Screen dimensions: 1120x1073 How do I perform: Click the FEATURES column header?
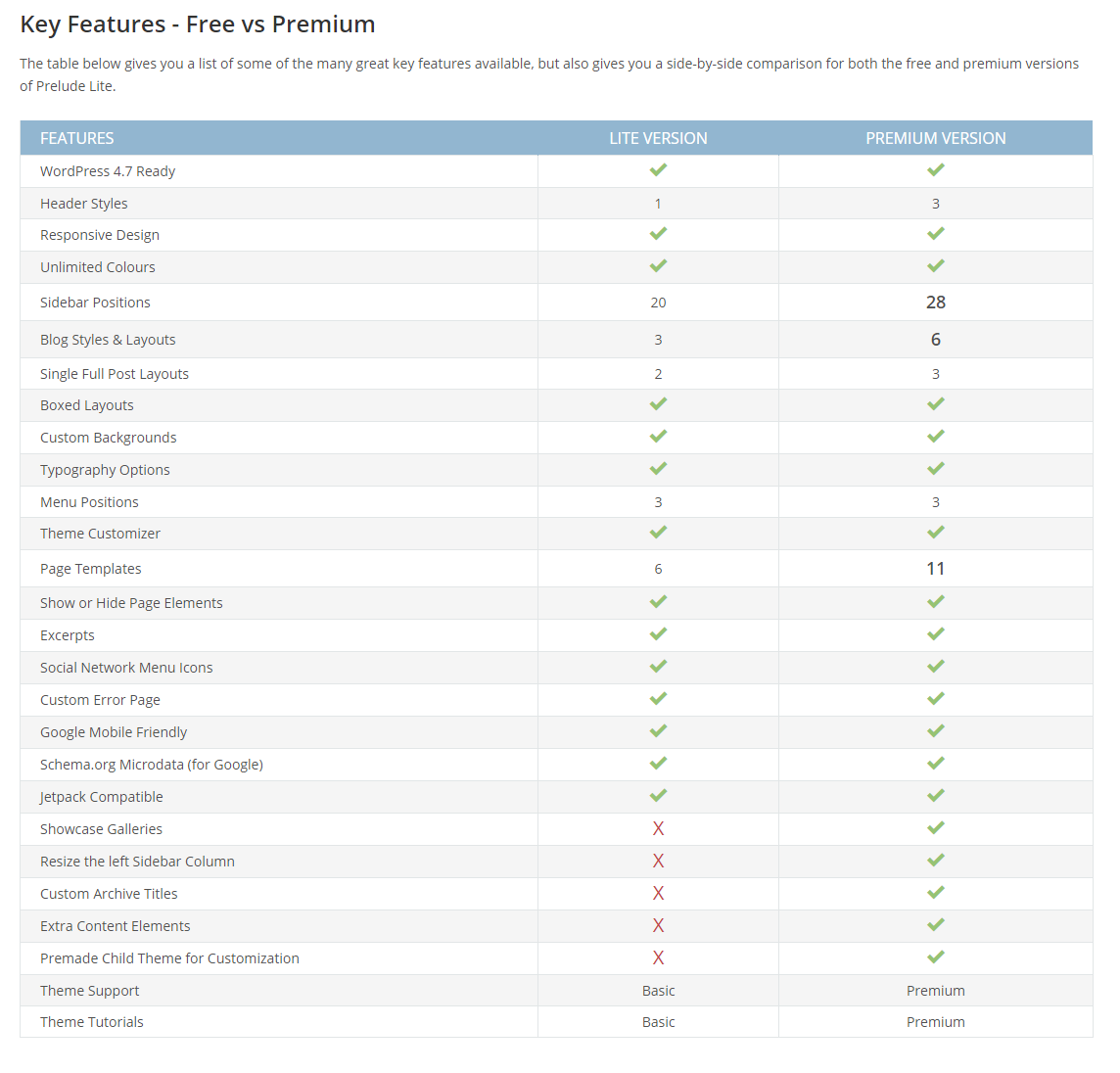(x=77, y=138)
